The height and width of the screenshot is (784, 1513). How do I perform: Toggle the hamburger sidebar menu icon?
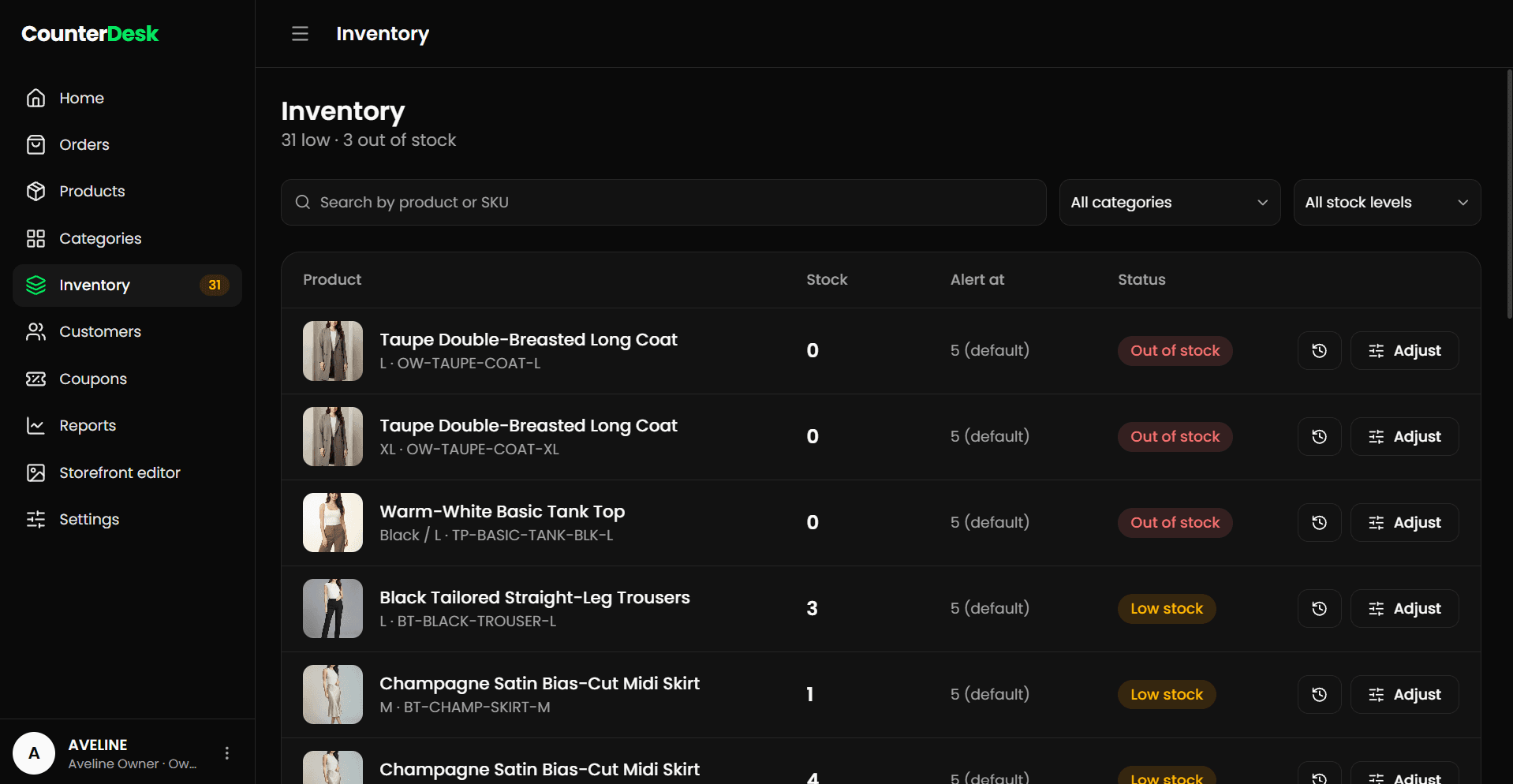tap(300, 34)
